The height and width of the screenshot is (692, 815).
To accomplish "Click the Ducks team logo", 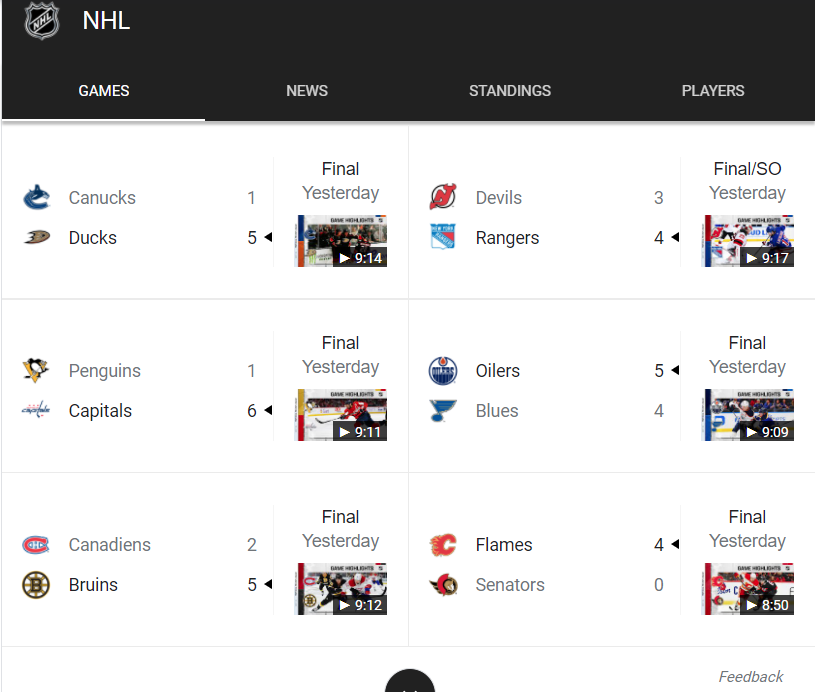I will [36, 237].
